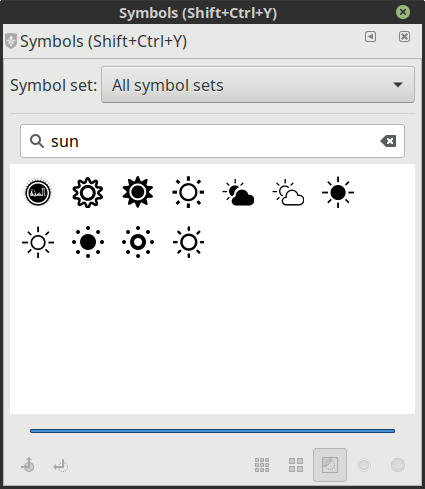The width and height of the screenshot is (425, 489).
Task: Select the thin outlined sun at start of second row
Action: click(38, 242)
